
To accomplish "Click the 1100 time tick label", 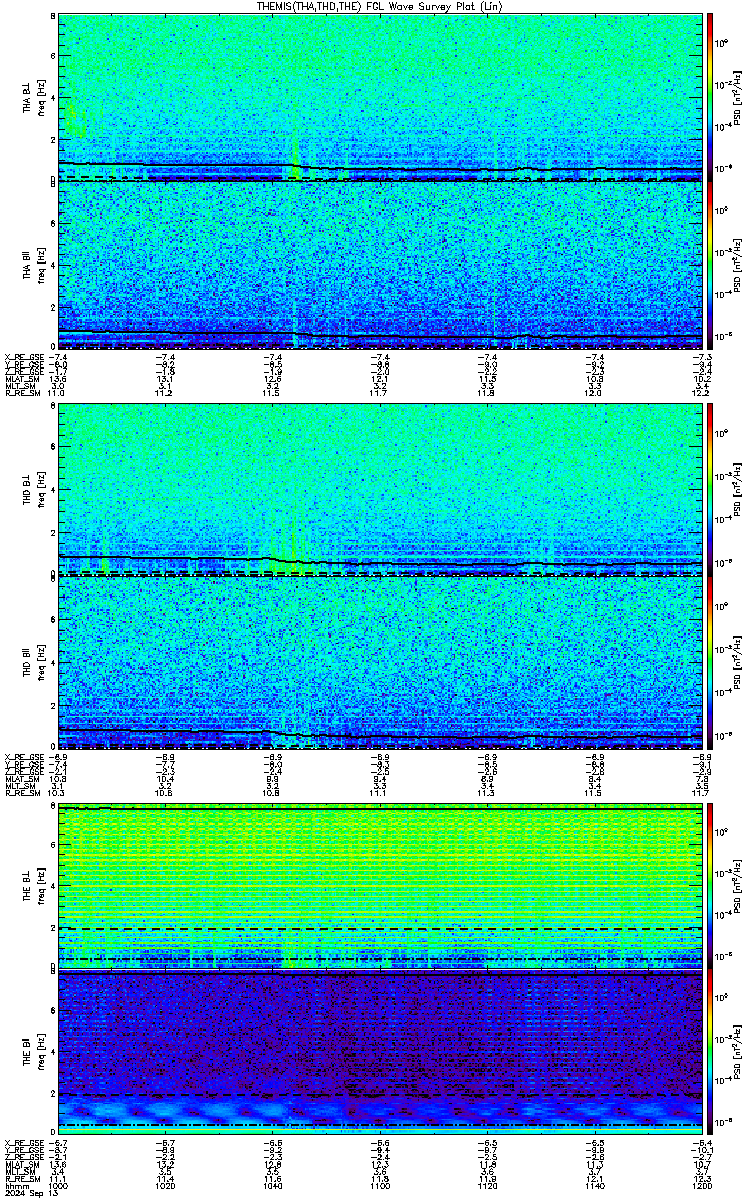I will (x=380, y=1186).
